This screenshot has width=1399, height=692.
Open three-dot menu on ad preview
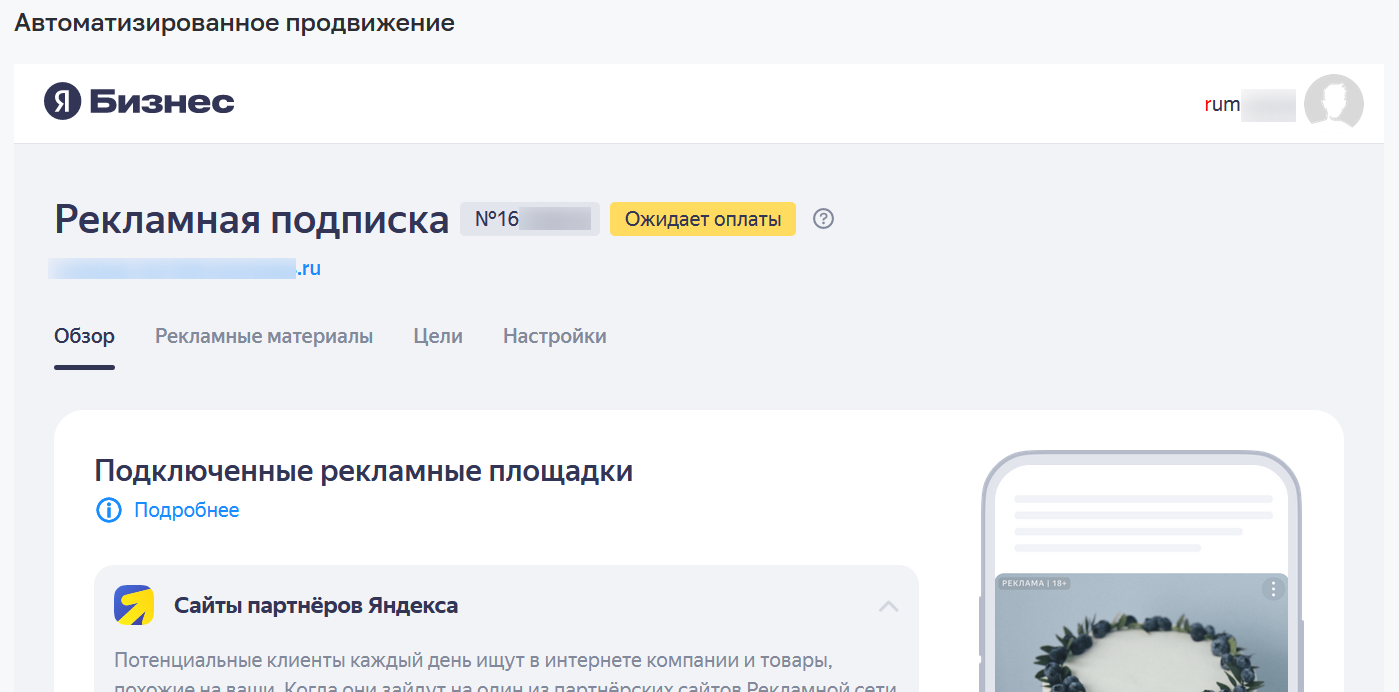point(1273,589)
